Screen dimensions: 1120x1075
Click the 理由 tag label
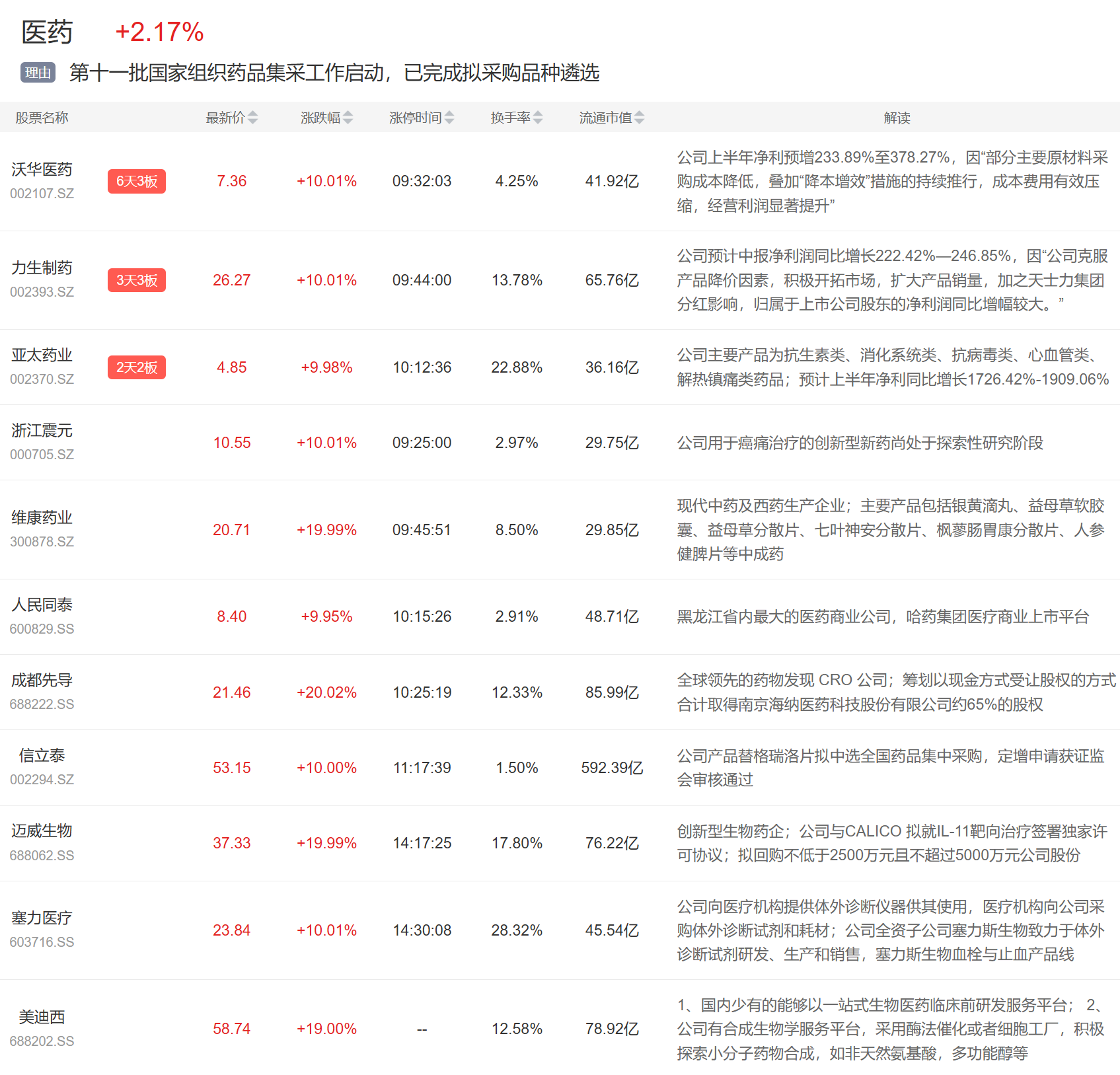(38, 73)
